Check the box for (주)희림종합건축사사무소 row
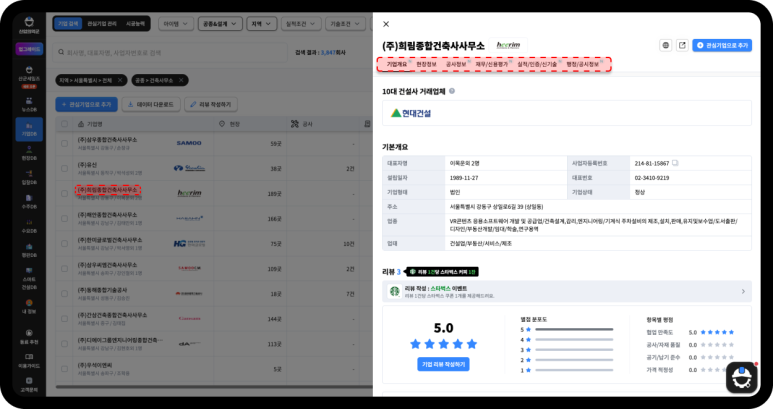773x409 pixels. pos(65,194)
